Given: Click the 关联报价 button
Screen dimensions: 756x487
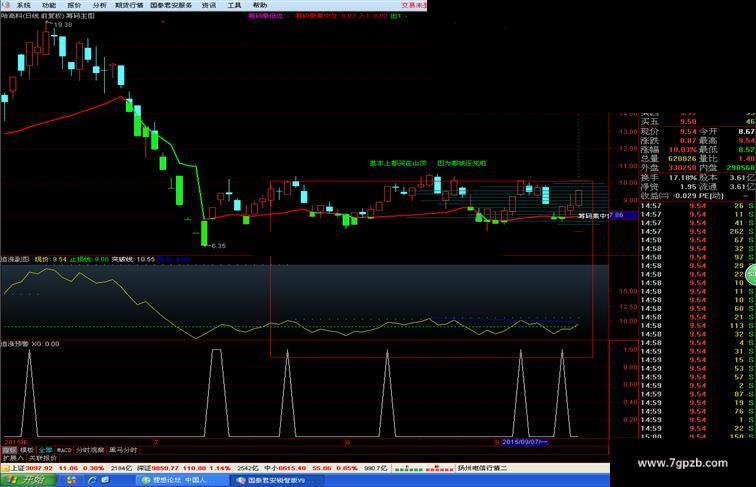Looking at the screenshot, I should click(x=43, y=458).
